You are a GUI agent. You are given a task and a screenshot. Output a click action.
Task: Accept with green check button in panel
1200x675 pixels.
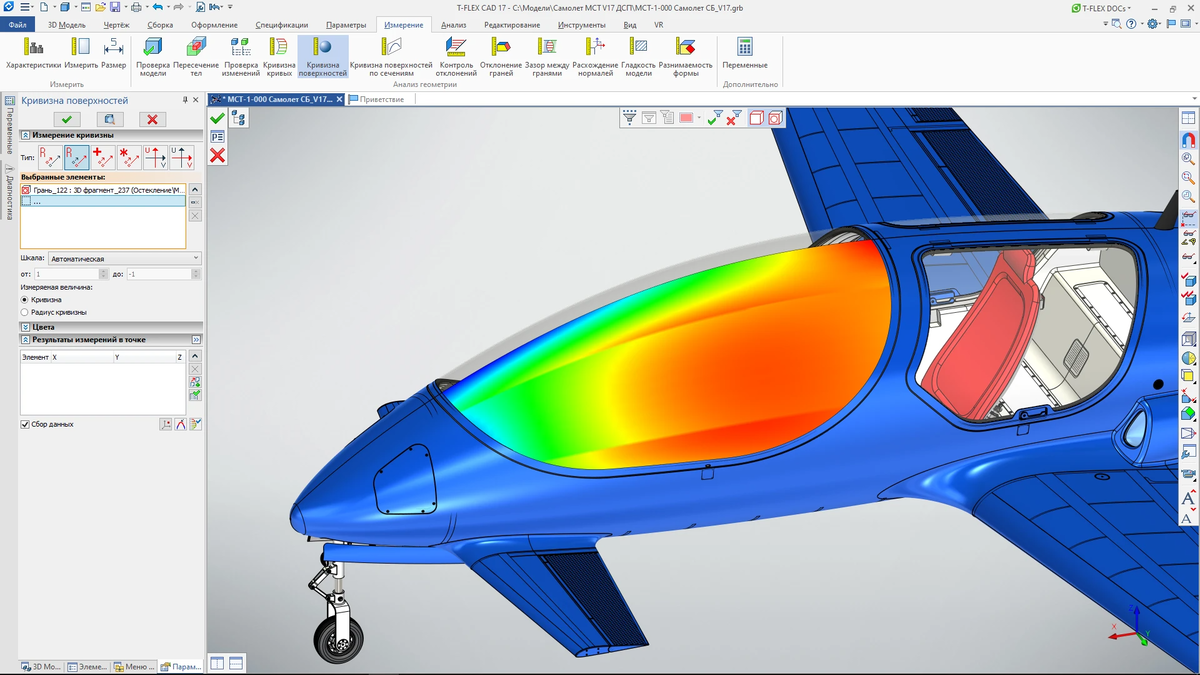click(x=67, y=119)
